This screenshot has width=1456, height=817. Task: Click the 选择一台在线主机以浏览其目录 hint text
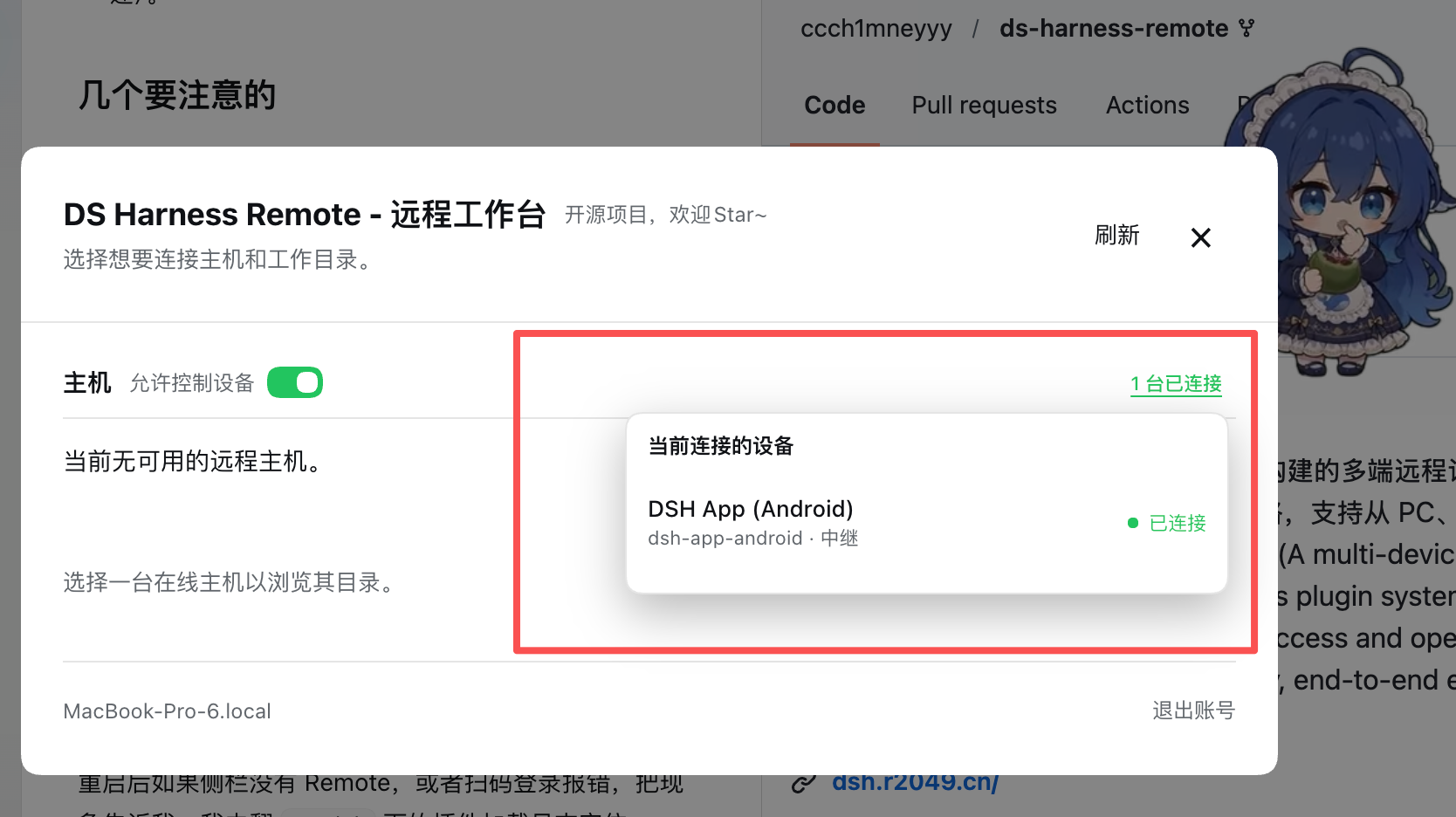[x=231, y=582]
